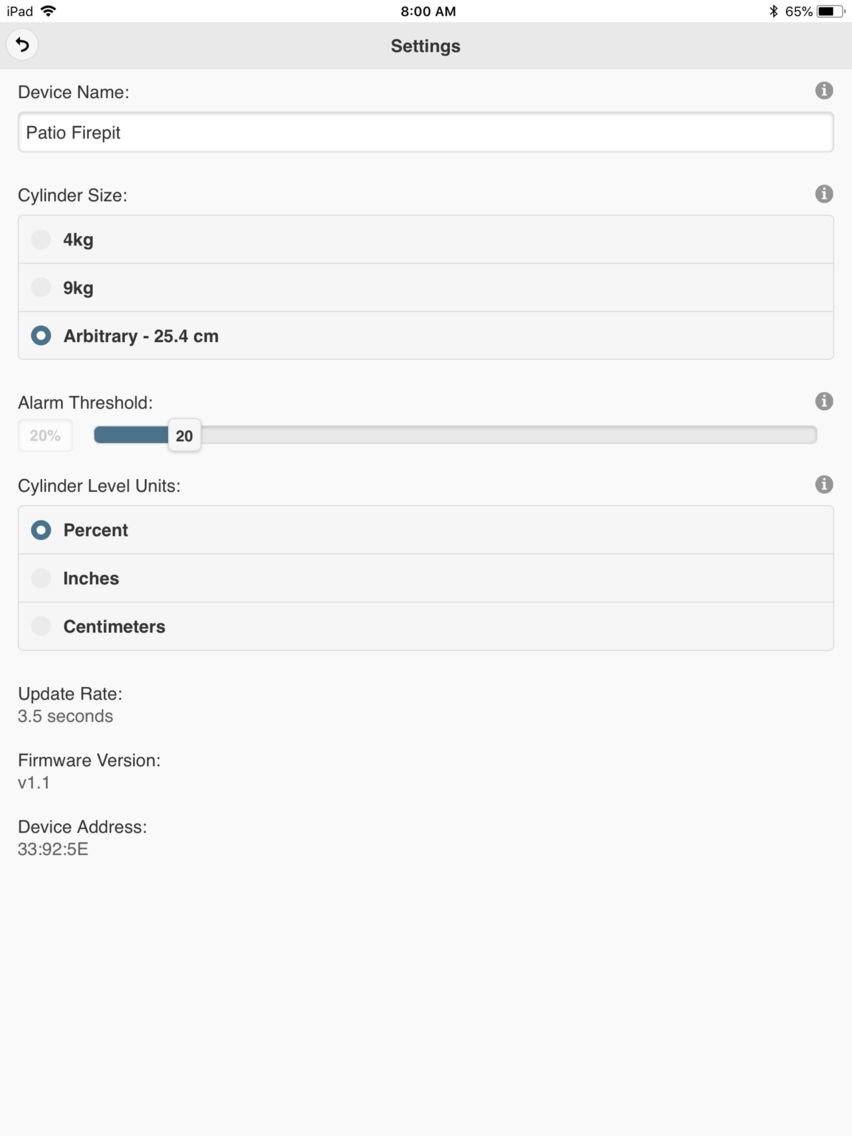Open the Cylinder Level Units info icon
The width and height of the screenshot is (852, 1136).
pyautogui.click(x=824, y=485)
